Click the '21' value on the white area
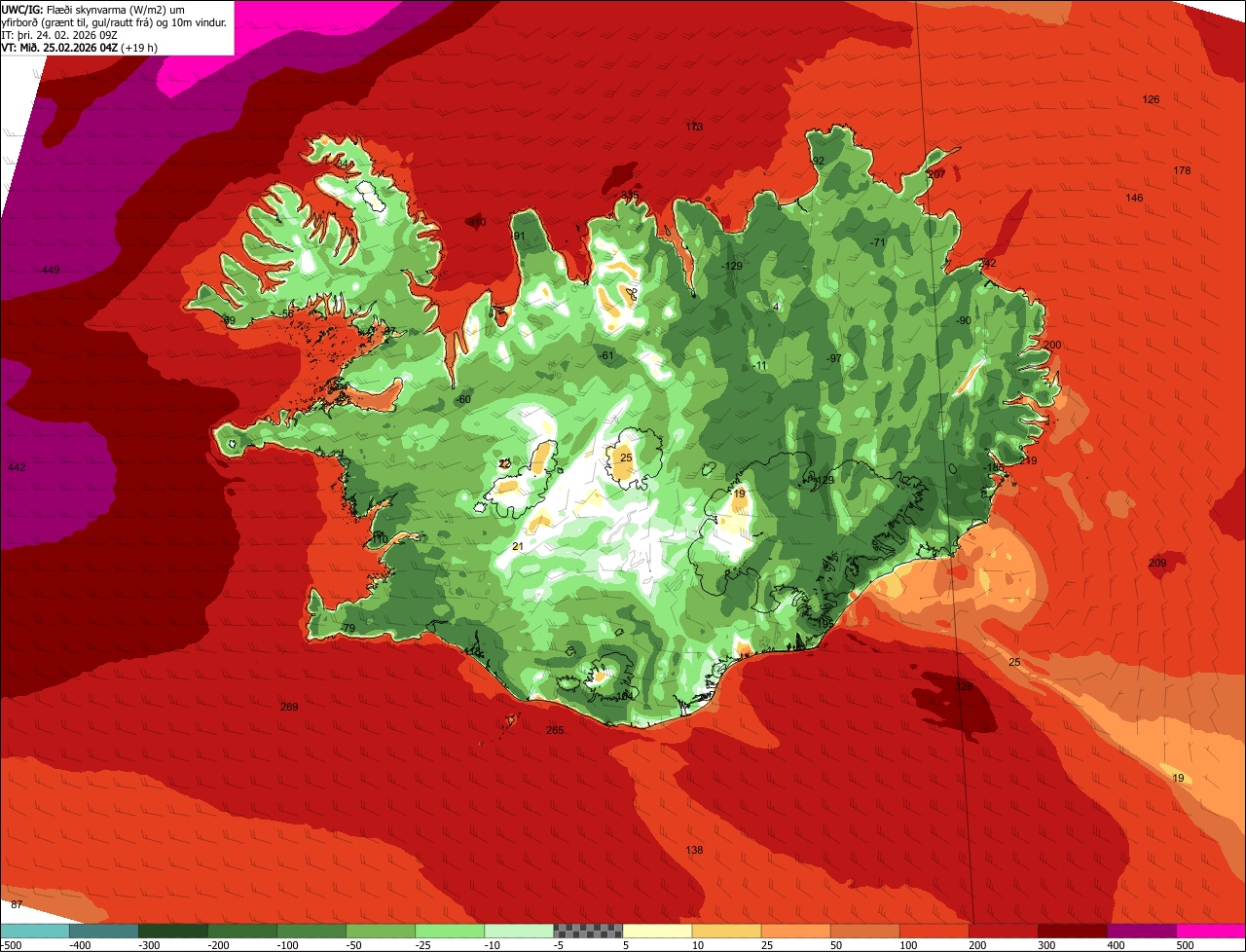The width and height of the screenshot is (1246, 952). [518, 546]
